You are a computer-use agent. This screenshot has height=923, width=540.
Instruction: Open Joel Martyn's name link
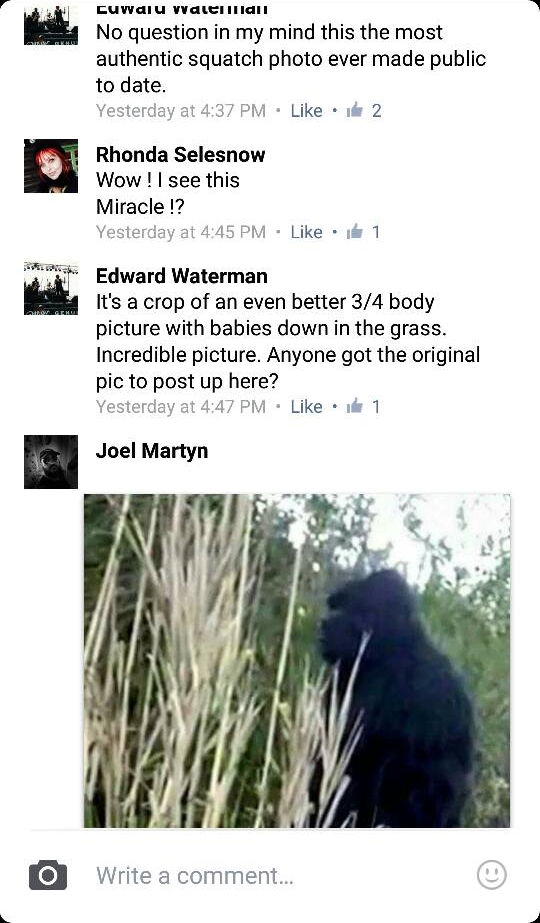152,451
